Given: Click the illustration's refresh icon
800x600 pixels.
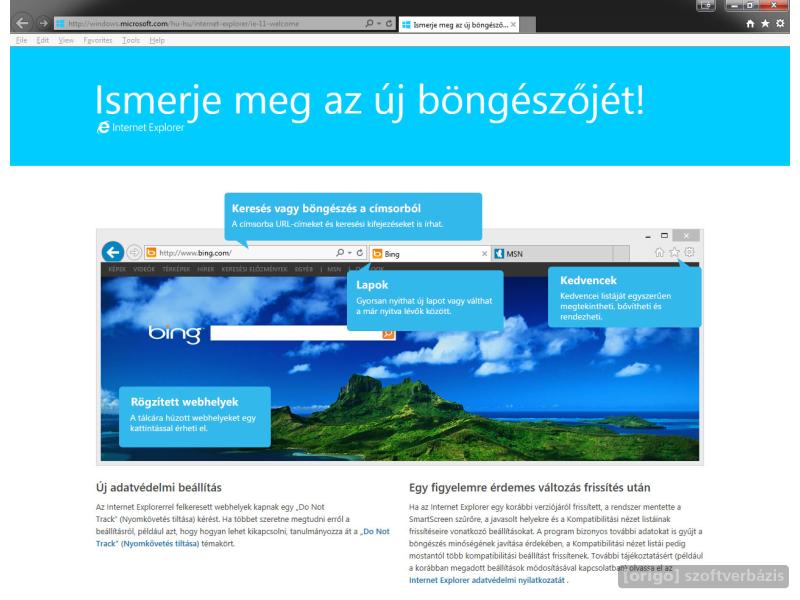Looking at the screenshot, I should [x=360, y=253].
